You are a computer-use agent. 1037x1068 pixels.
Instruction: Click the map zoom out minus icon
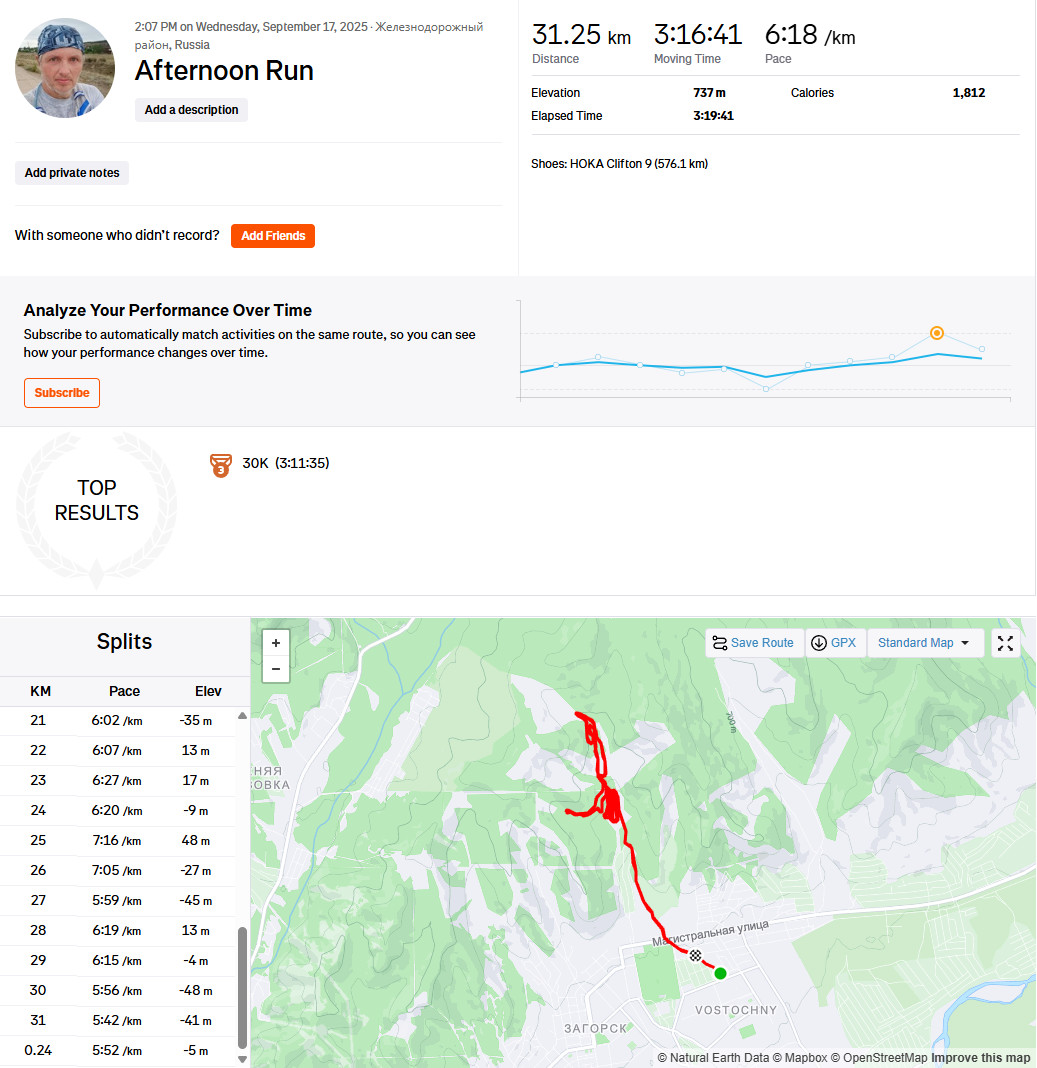(x=276, y=669)
